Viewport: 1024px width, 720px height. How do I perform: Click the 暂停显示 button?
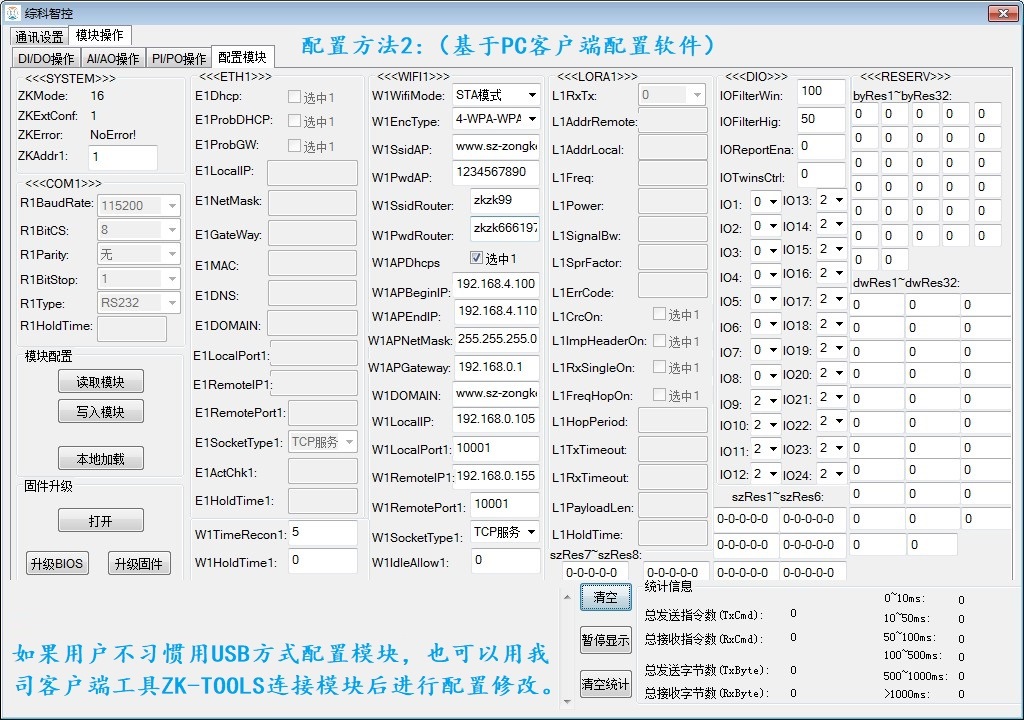click(605, 640)
